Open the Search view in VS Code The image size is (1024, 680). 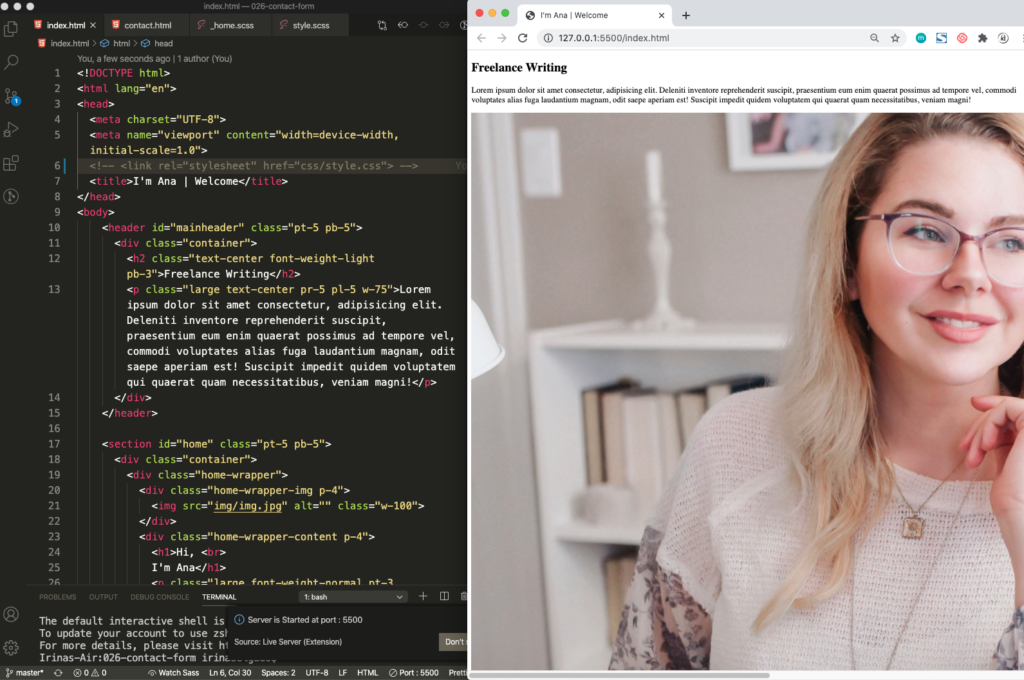[x=11, y=62]
